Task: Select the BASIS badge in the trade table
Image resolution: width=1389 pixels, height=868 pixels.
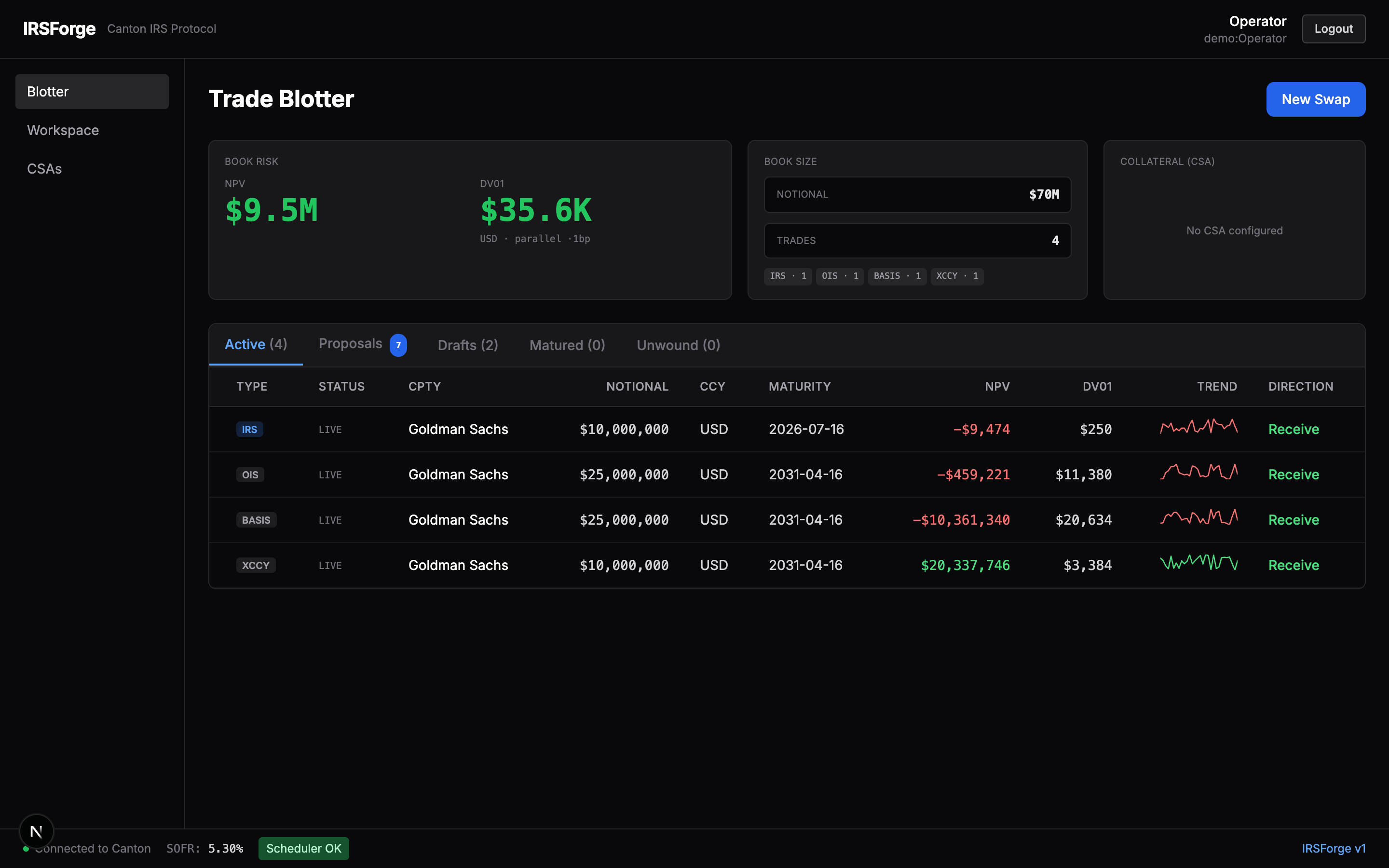Action: (256, 519)
